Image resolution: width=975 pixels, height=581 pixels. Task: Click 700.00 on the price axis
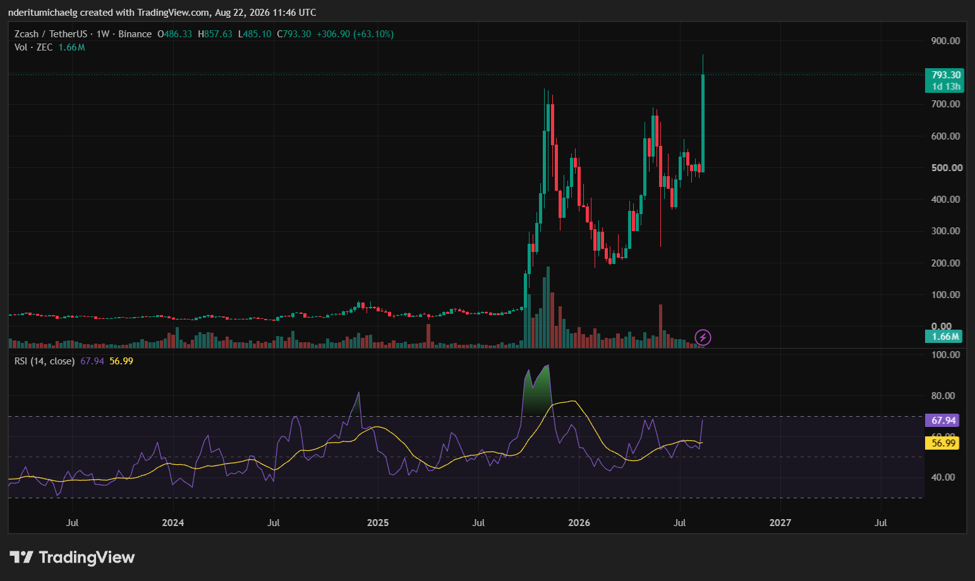click(946, 104)
